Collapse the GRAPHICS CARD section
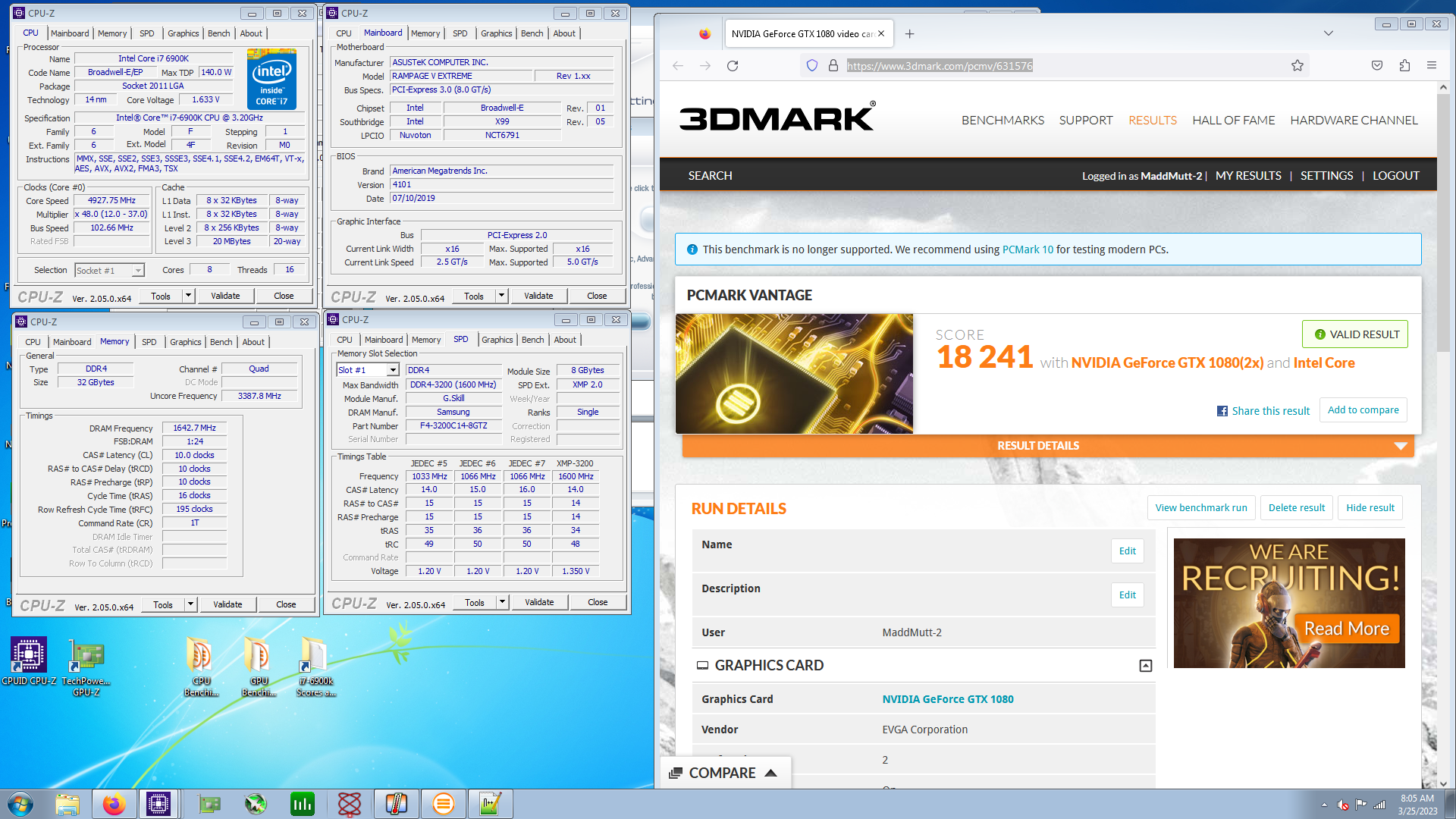The width and height of the screenshot is (1456, 819). pos(1145,665)
